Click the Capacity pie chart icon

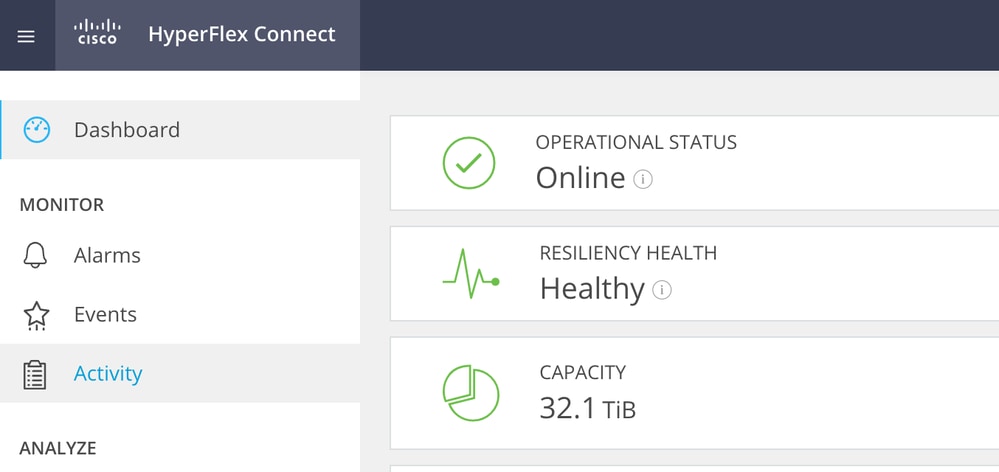coord(470,393)
